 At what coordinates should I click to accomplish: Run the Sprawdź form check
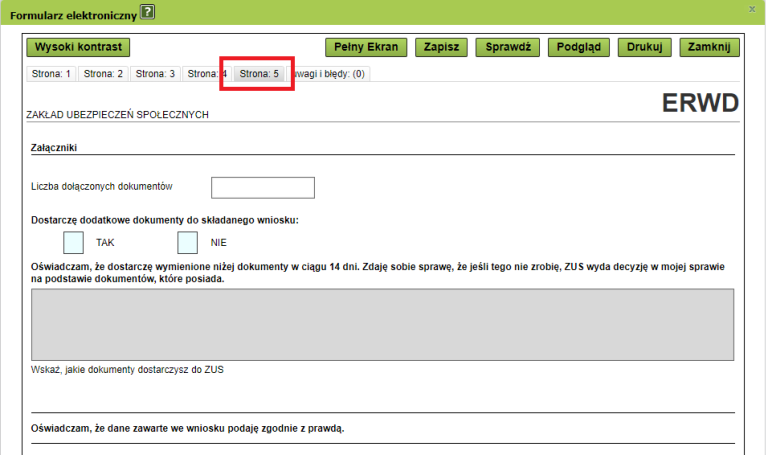(508, 47)
